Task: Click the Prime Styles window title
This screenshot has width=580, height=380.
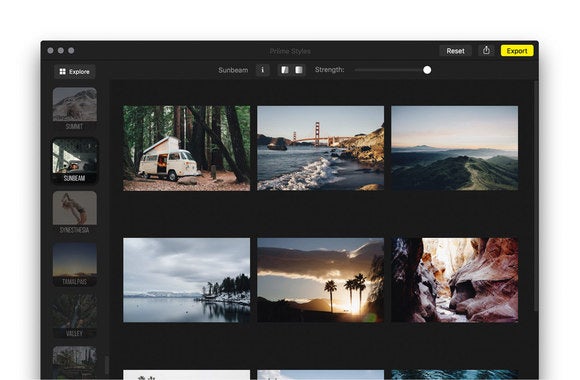Action: click(290, 51)
